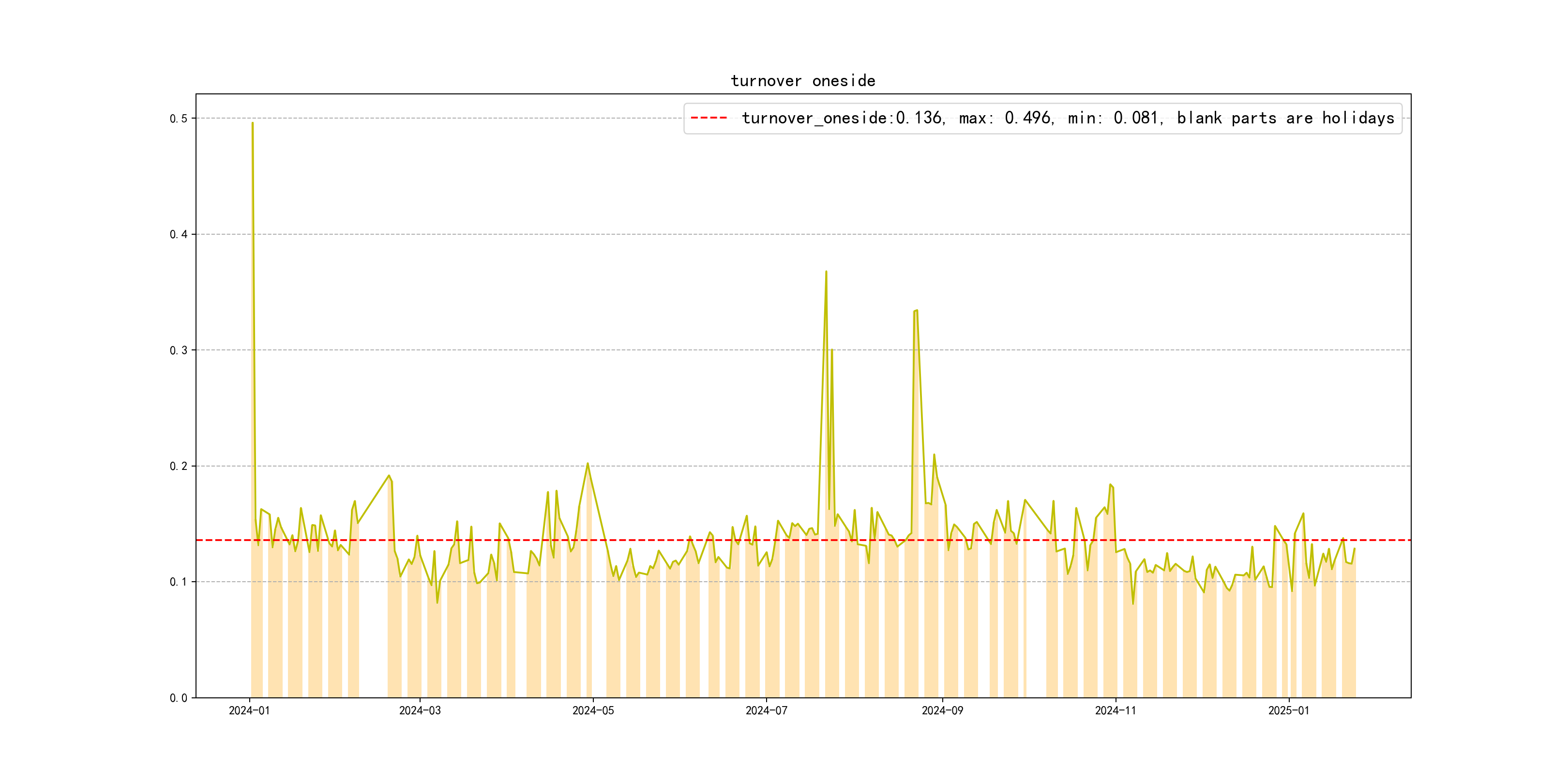1568x784 pixels.
Task: Click the 2024-03 x-axis date label
Action: point(420,711)
